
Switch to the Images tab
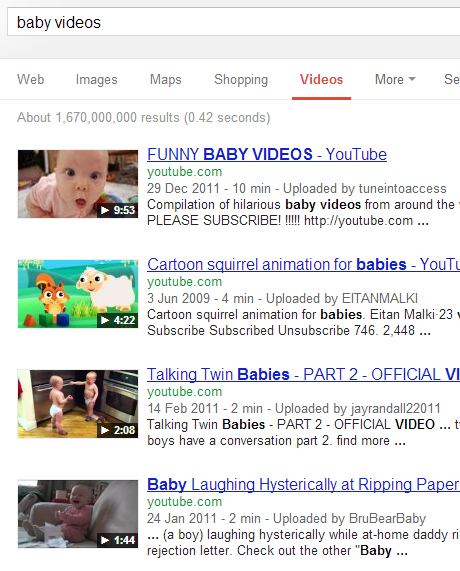click(97, 79)
